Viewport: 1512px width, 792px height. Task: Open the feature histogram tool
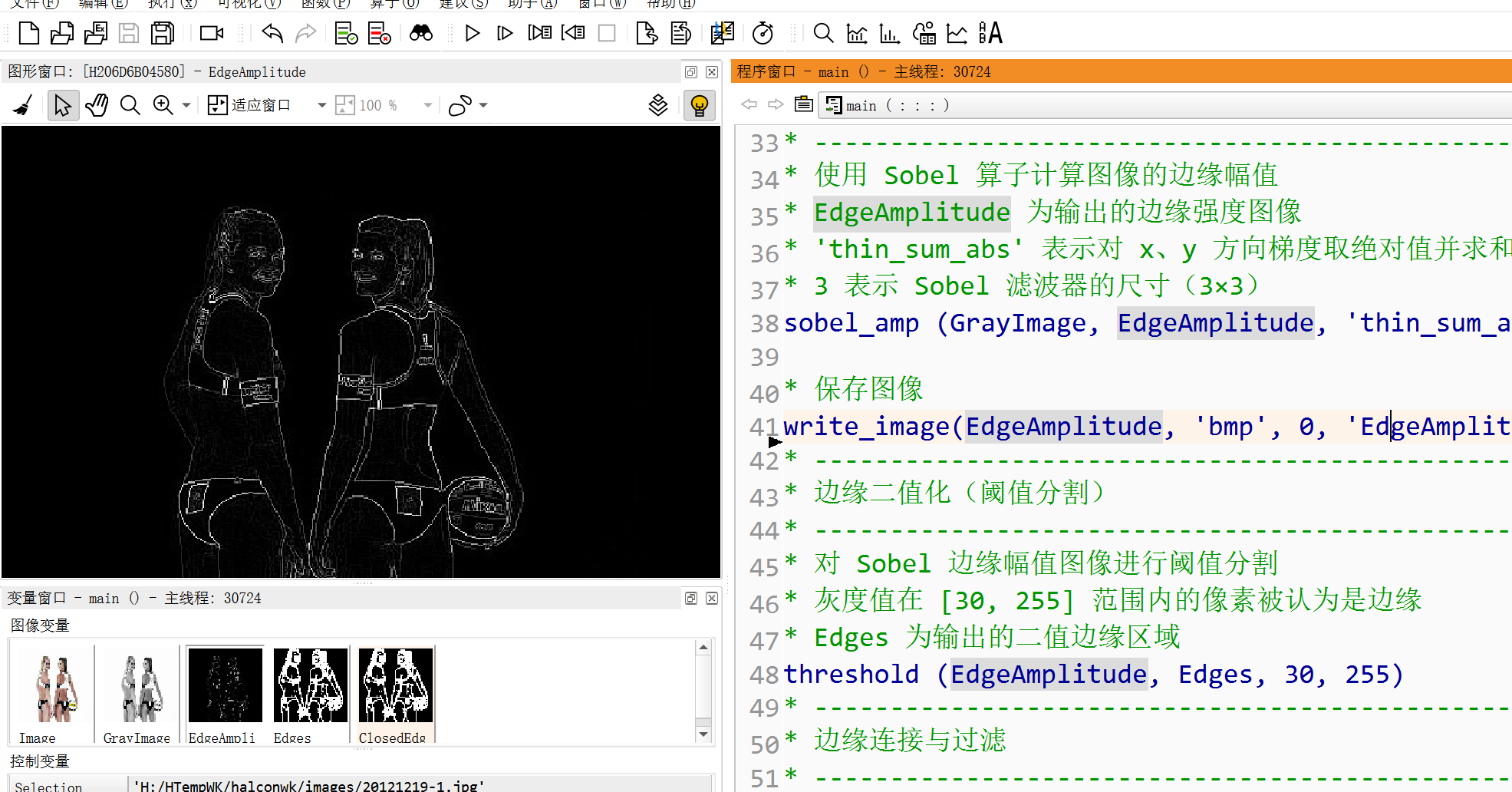pos(889,33)
